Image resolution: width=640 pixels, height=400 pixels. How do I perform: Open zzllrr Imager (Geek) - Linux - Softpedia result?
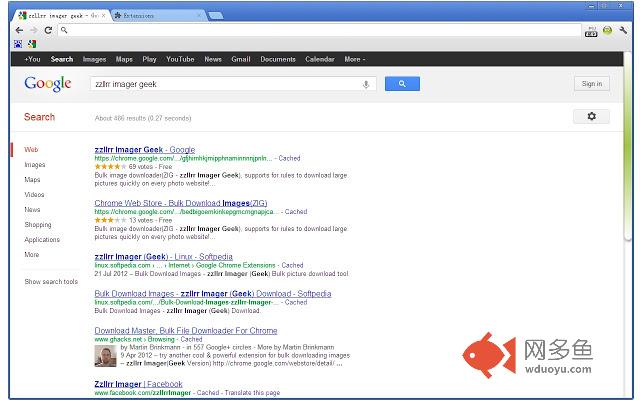click(163, 257)
